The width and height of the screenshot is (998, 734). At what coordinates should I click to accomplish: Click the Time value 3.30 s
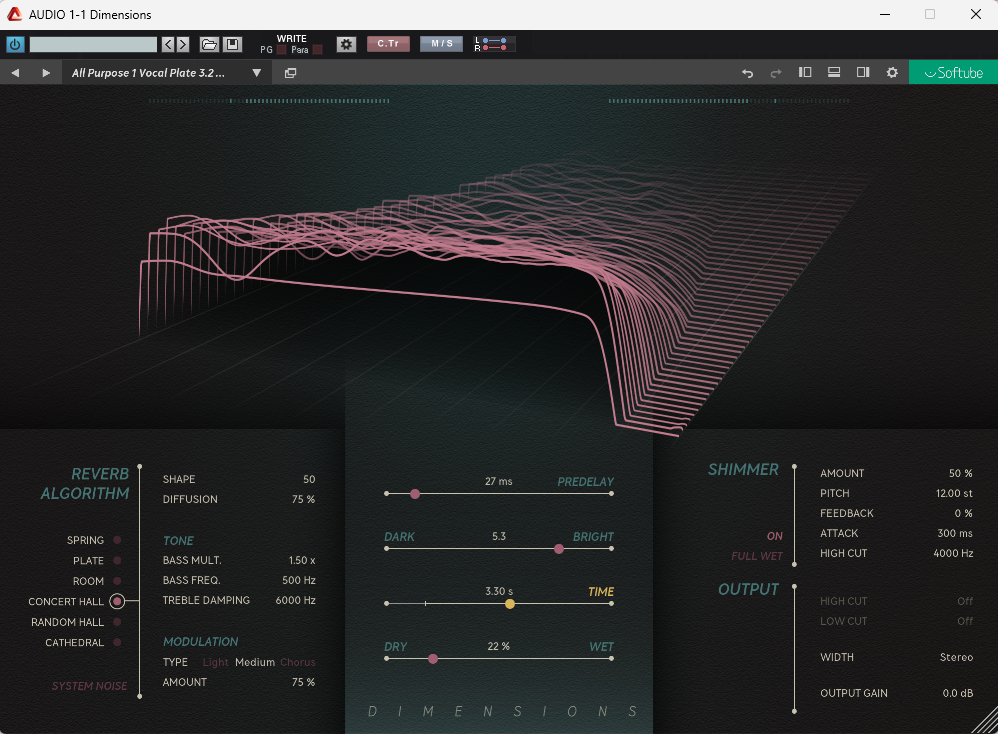pyautogui.click(x=499, y=591)
